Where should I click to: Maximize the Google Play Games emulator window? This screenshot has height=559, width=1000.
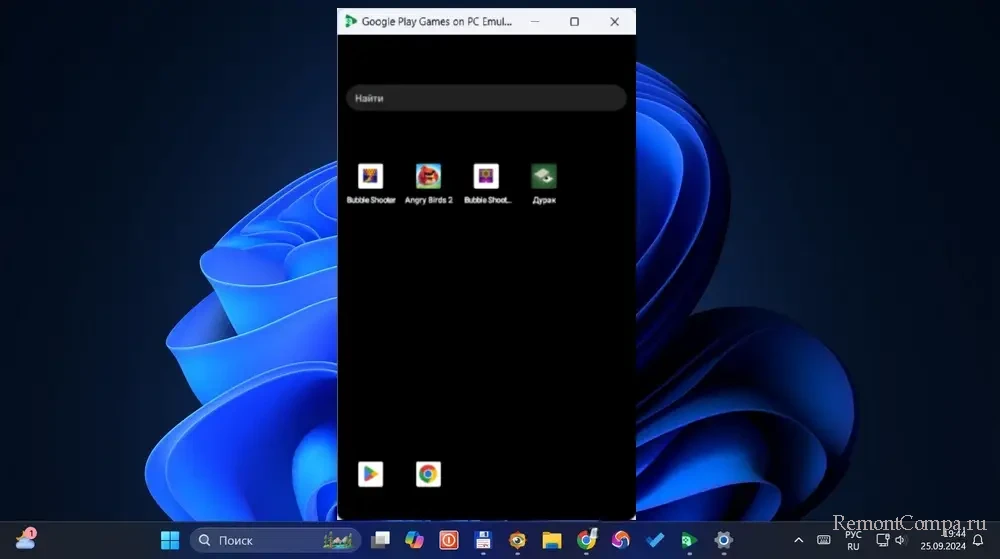click(574, 21)
